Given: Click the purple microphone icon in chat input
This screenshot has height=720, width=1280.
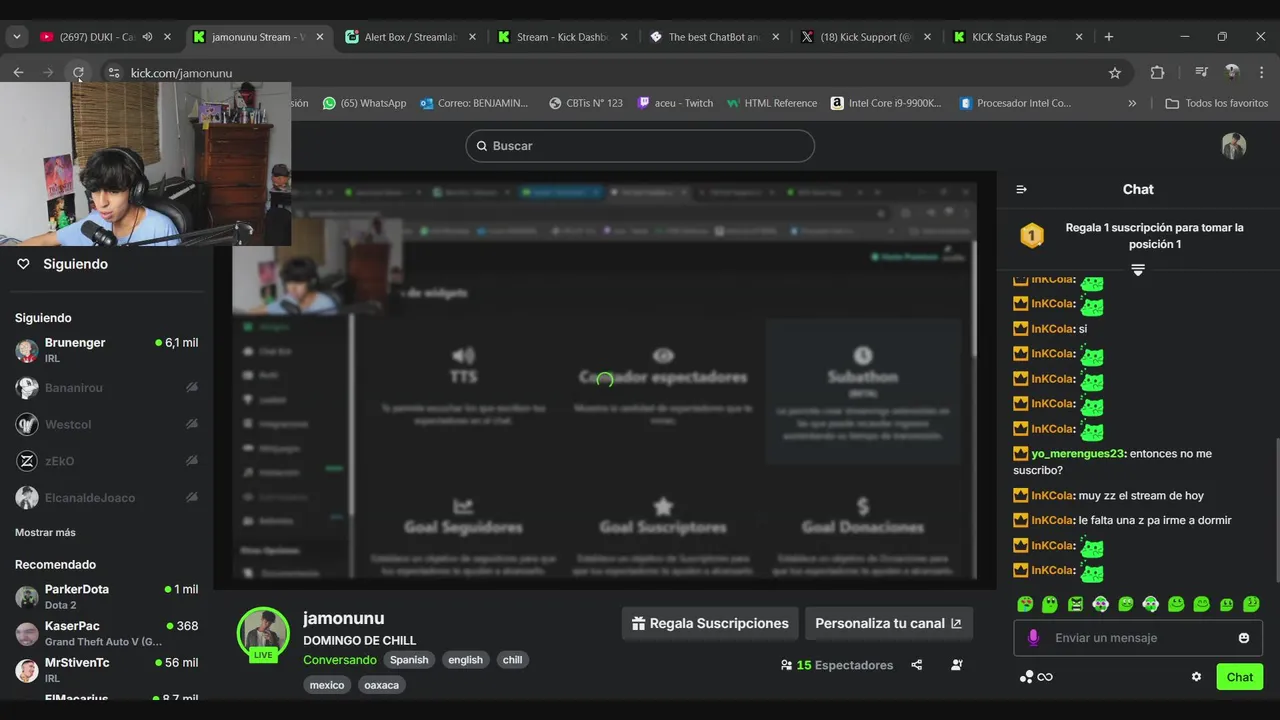Looking at the screenshot, I should [1033, 638].
